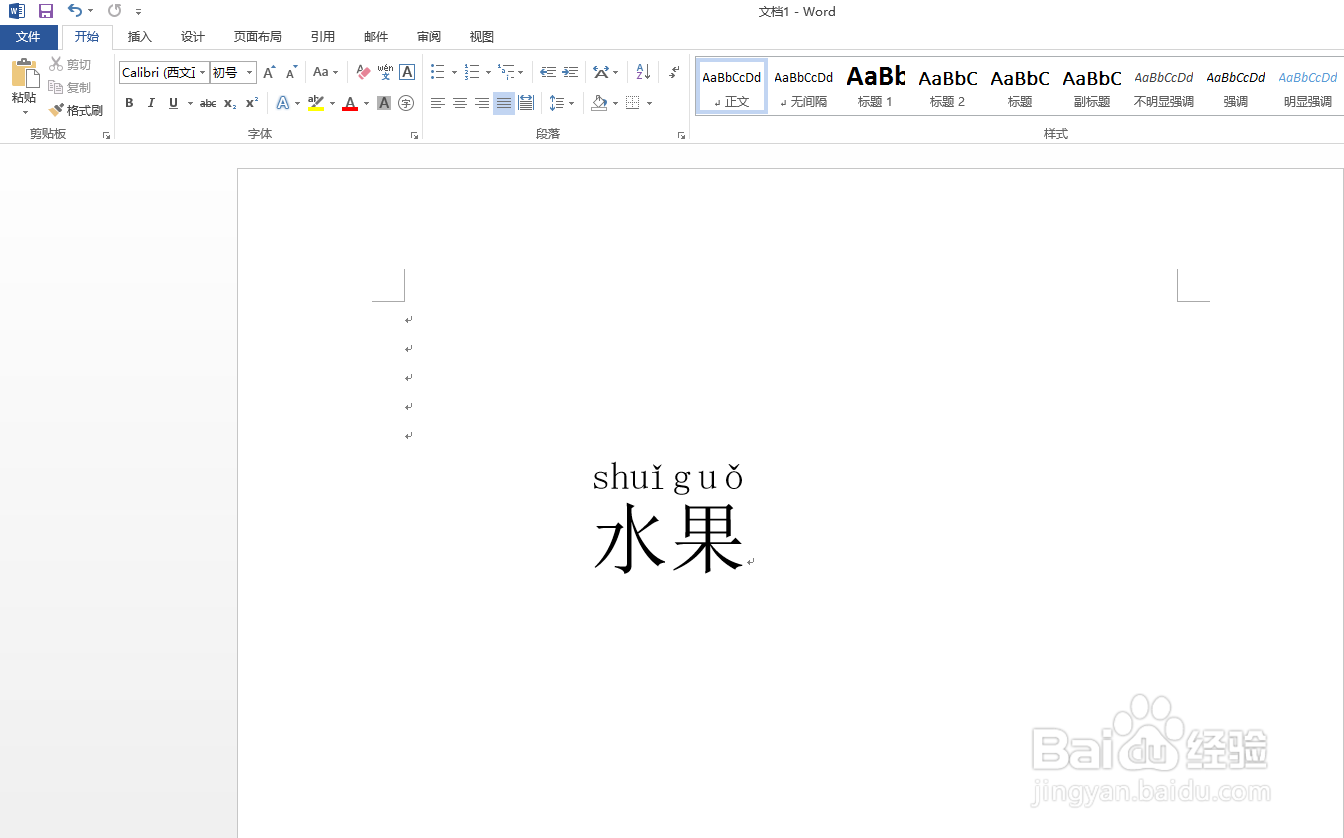
Task: Click the shrink font size icon
Action: [x=291, y=72]
